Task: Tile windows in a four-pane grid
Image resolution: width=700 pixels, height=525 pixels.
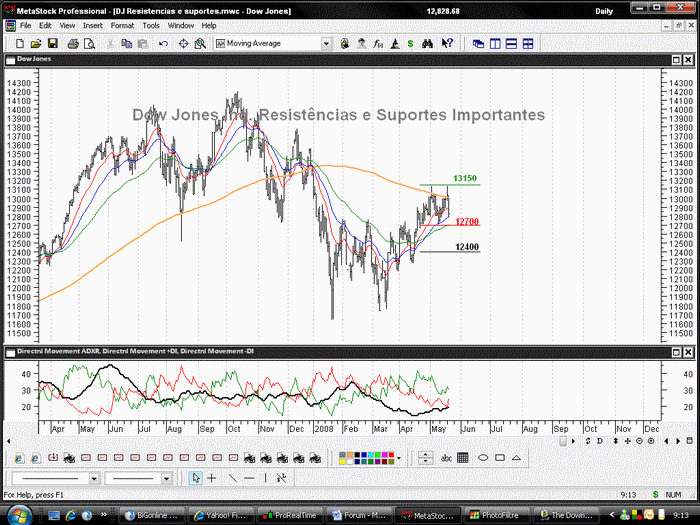Action: pyautogui.click(x=528, y=44)
